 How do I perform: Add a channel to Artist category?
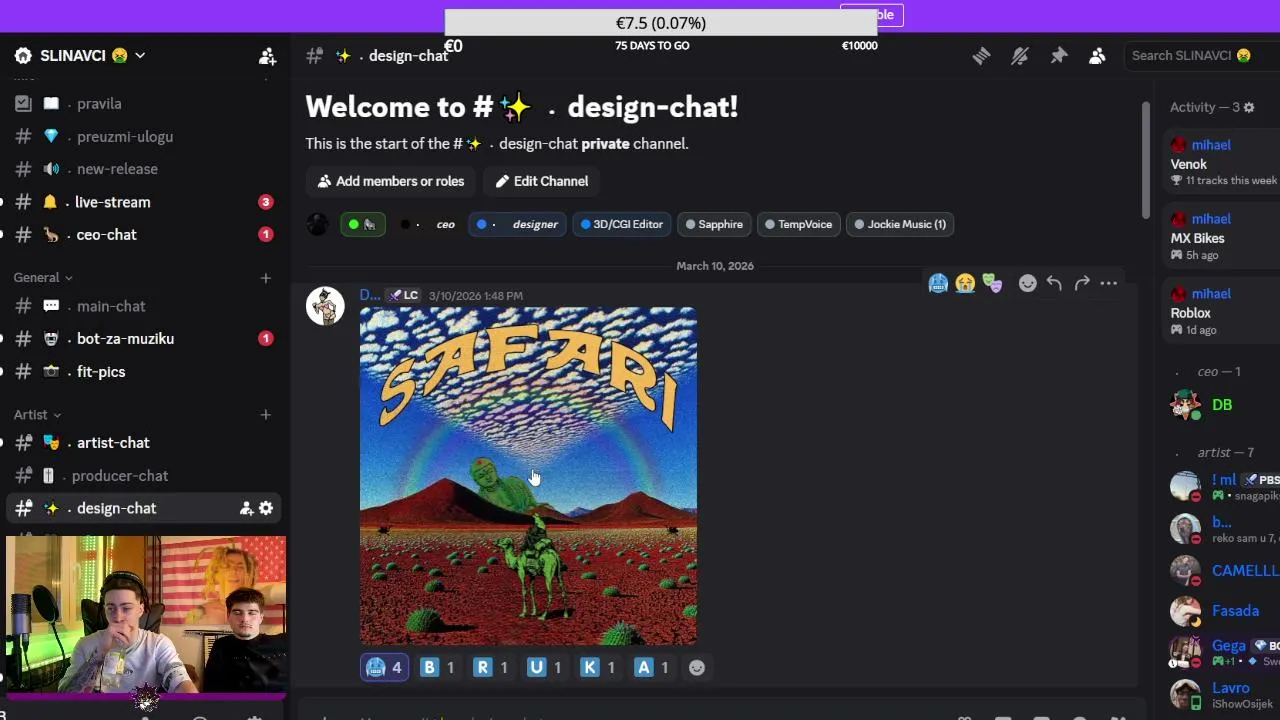pyautogui.click(x=265, y=414)
